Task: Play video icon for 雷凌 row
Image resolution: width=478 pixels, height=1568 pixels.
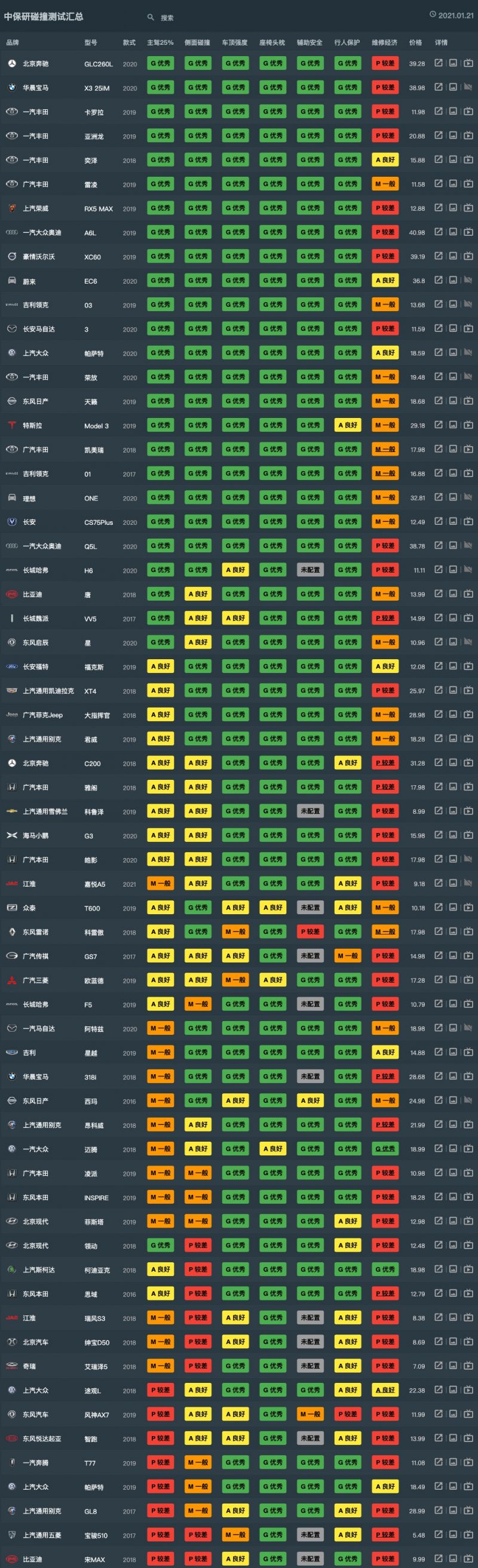Action: [468, 184]
